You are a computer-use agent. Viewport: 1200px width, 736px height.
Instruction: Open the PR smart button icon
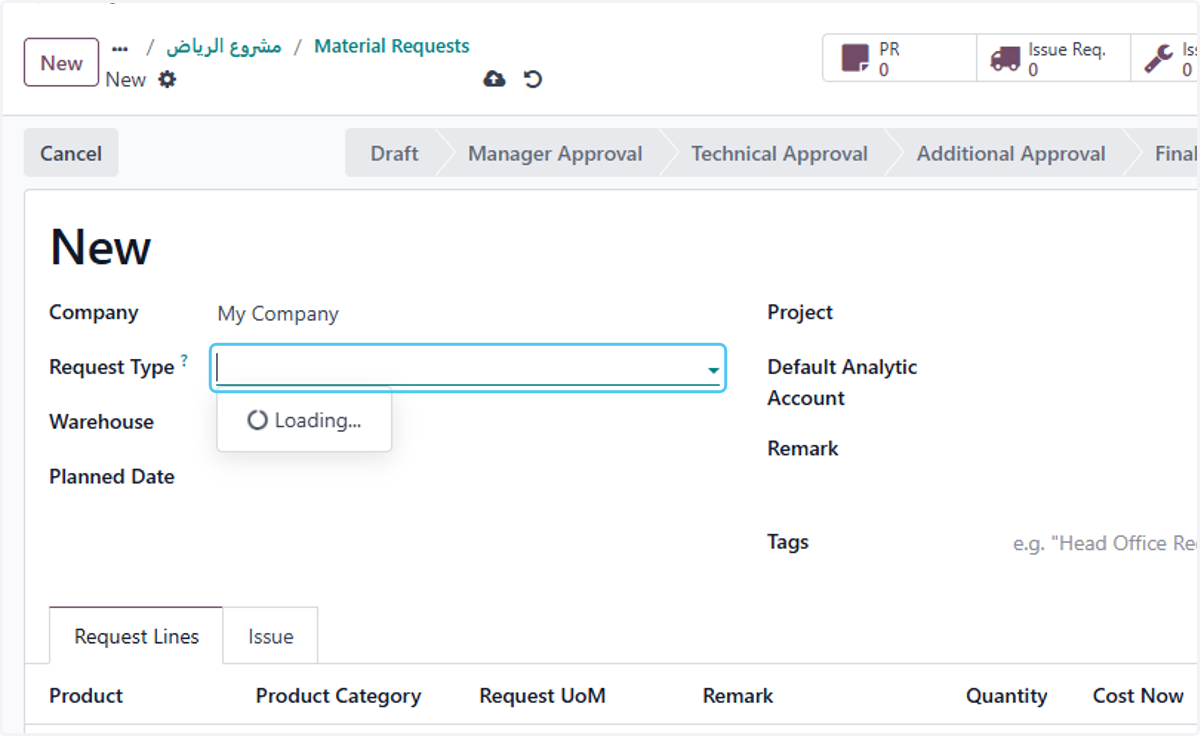(855, 58)
